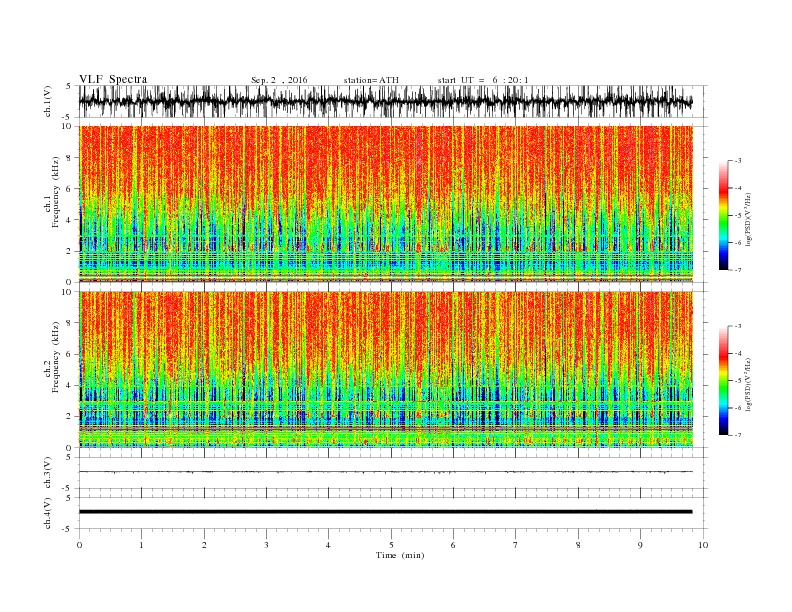Click tick label 6 on Time axis
792x612 pixels.
[454, 545]
